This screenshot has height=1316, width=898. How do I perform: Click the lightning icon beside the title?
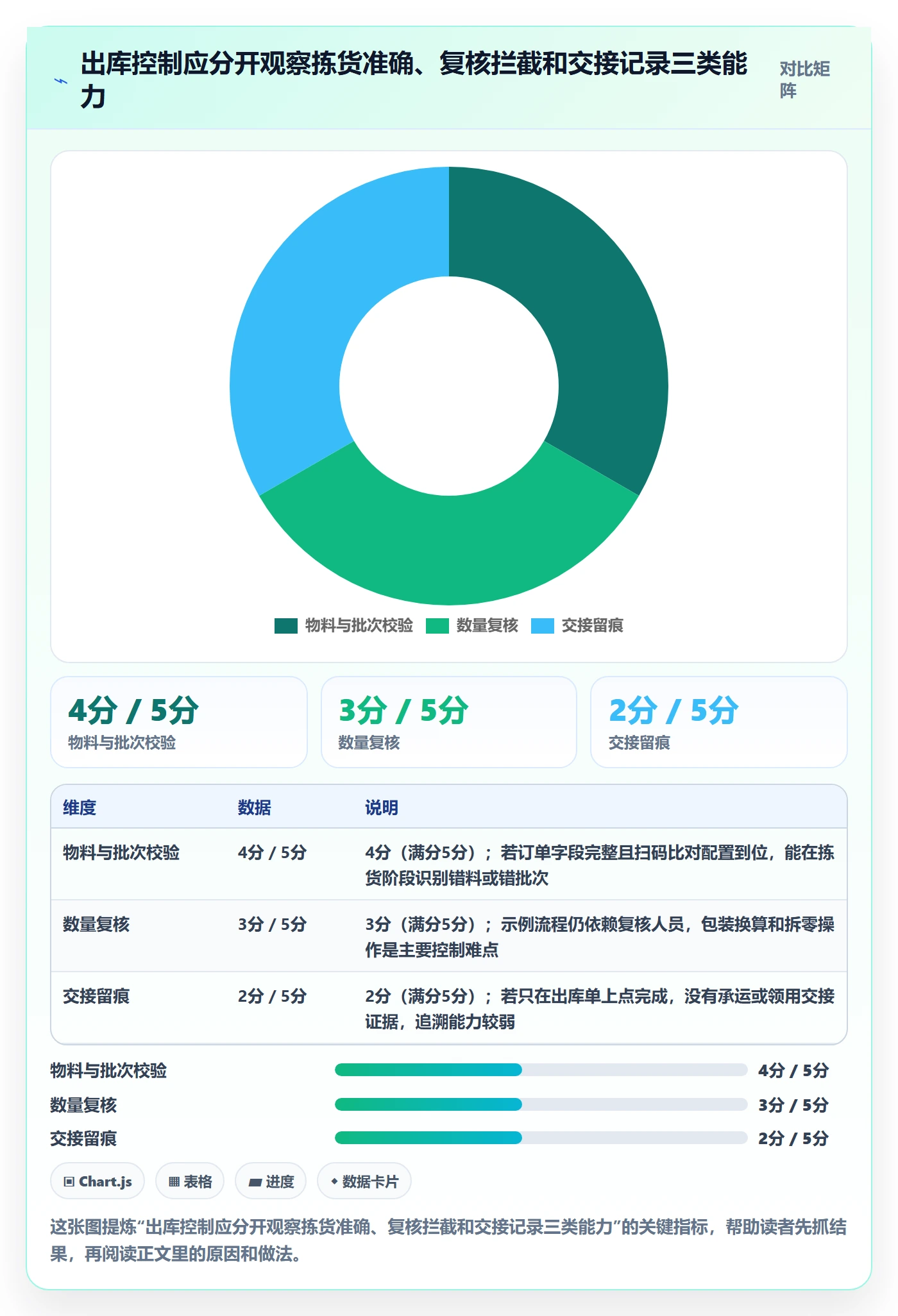click(61, 81)
